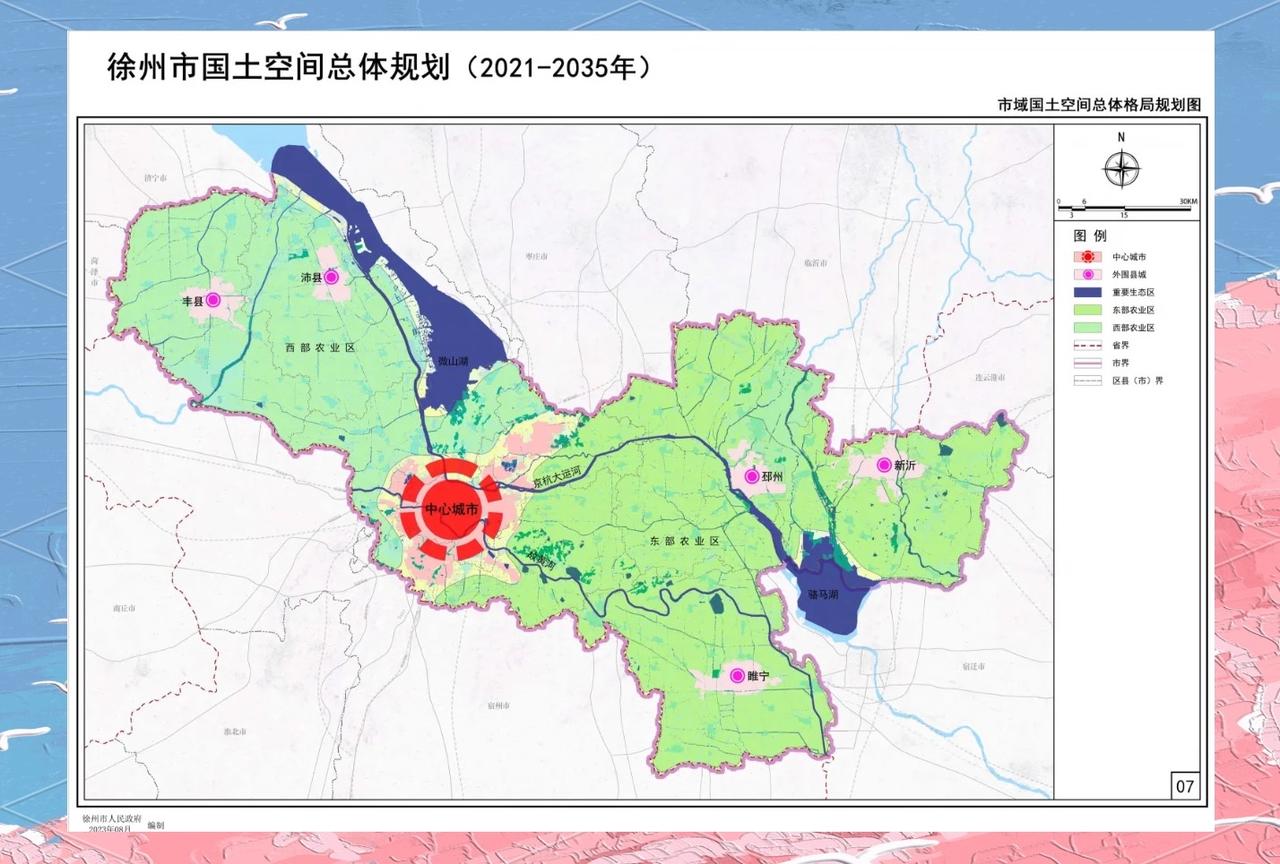Screen dimensions: 1280x864
Task: Click the 宿州市 neighboring city label
Action: [499, 706]
